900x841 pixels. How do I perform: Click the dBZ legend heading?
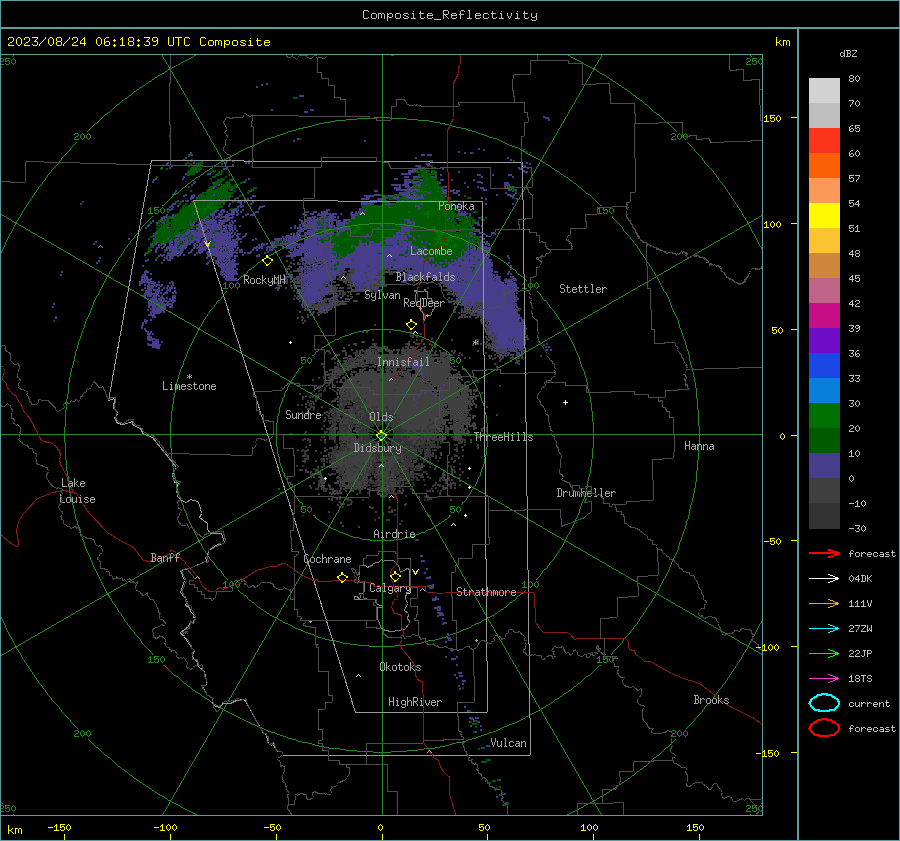pos(848,53)
